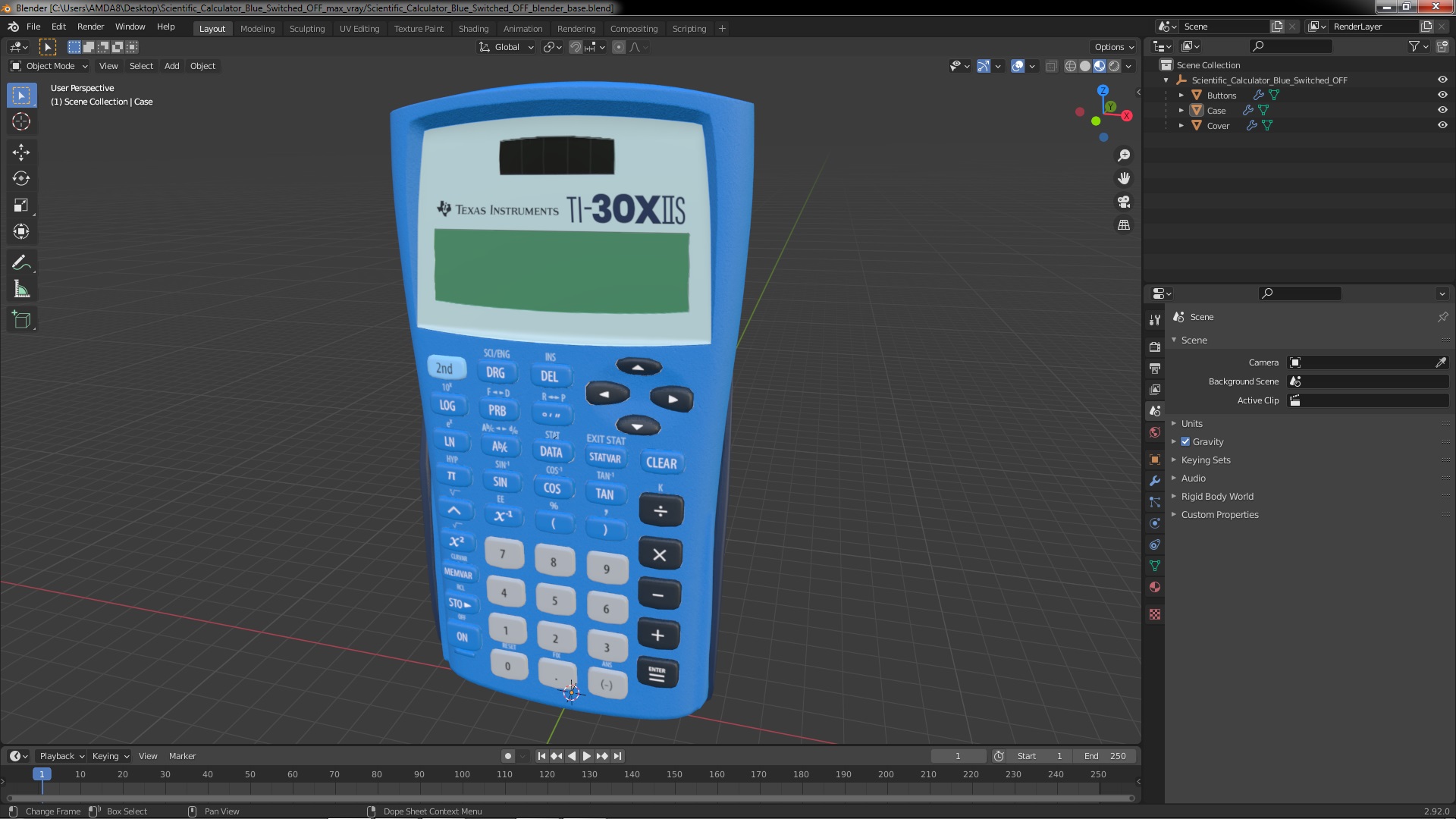The image size is (1456, 819).
Task: Open the timeline Marker menu
Action: (x=182, y=756)
